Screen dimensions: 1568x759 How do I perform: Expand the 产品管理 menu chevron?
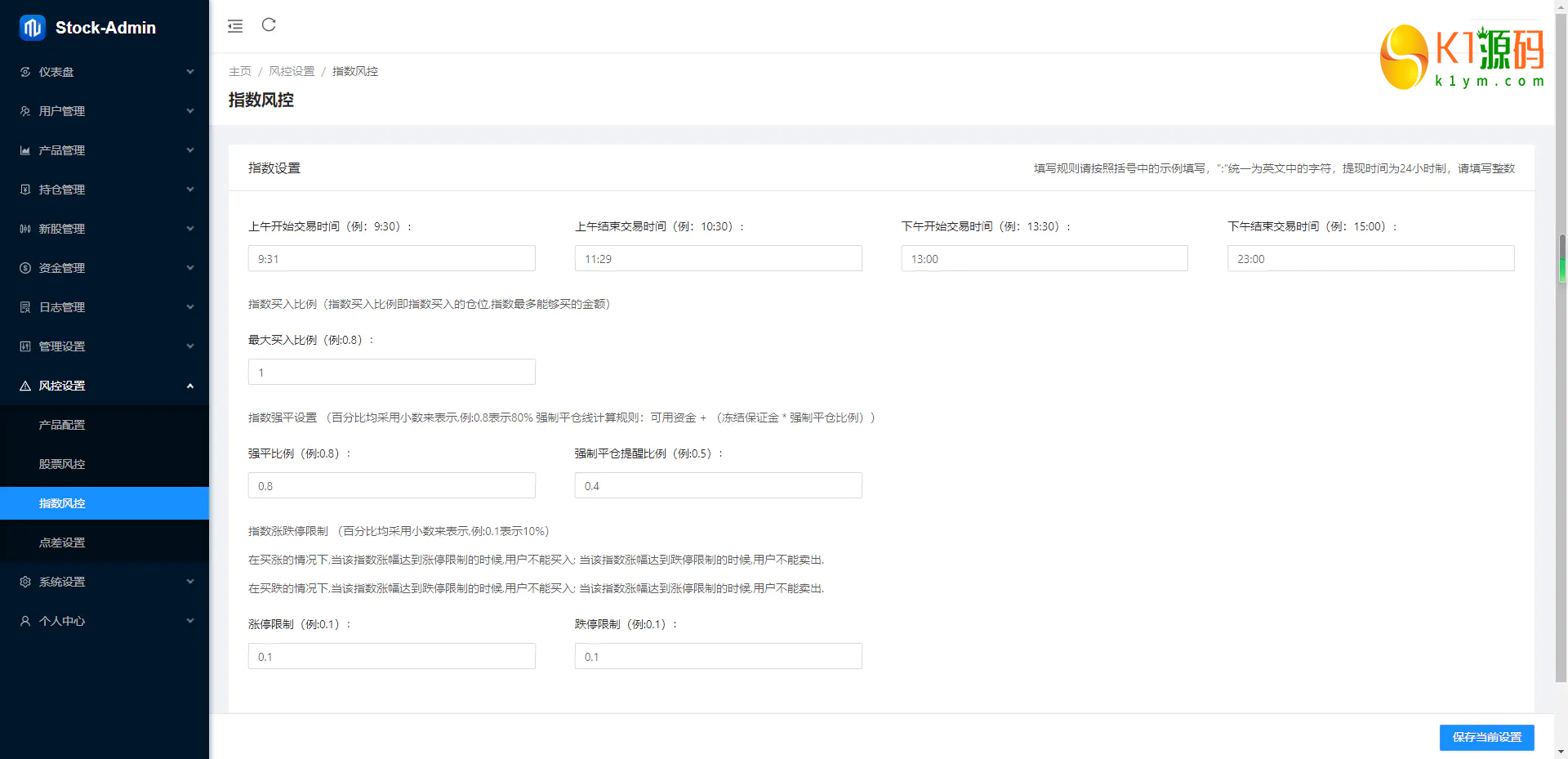coord(190,150)
